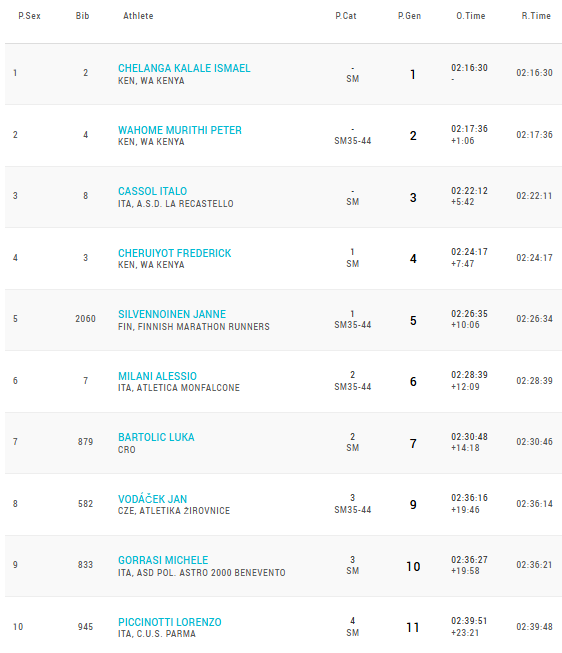The width and height of the screenshot is (562, 653).
Task: Open athlete CASSOL ITALO
Action: coord(152,191)
